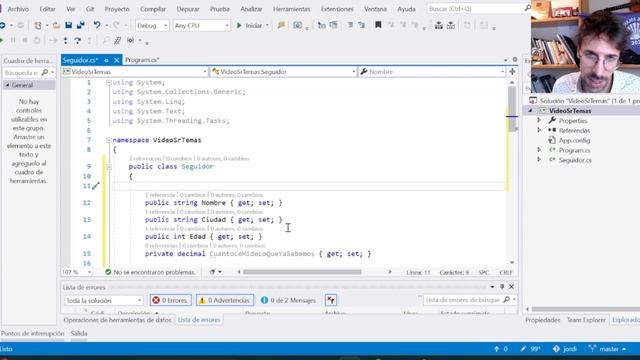Click the jordi repository status item
This screenshot has height=360, width=640.
pyautogui.click(x=564, y=349)
